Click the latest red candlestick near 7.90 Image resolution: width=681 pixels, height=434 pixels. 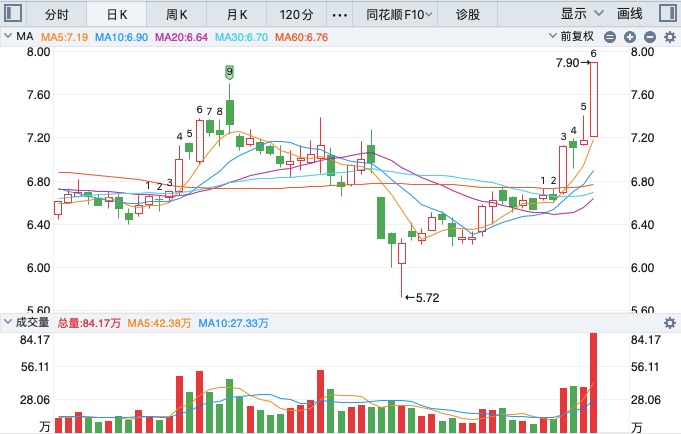[x=593, y=99]
